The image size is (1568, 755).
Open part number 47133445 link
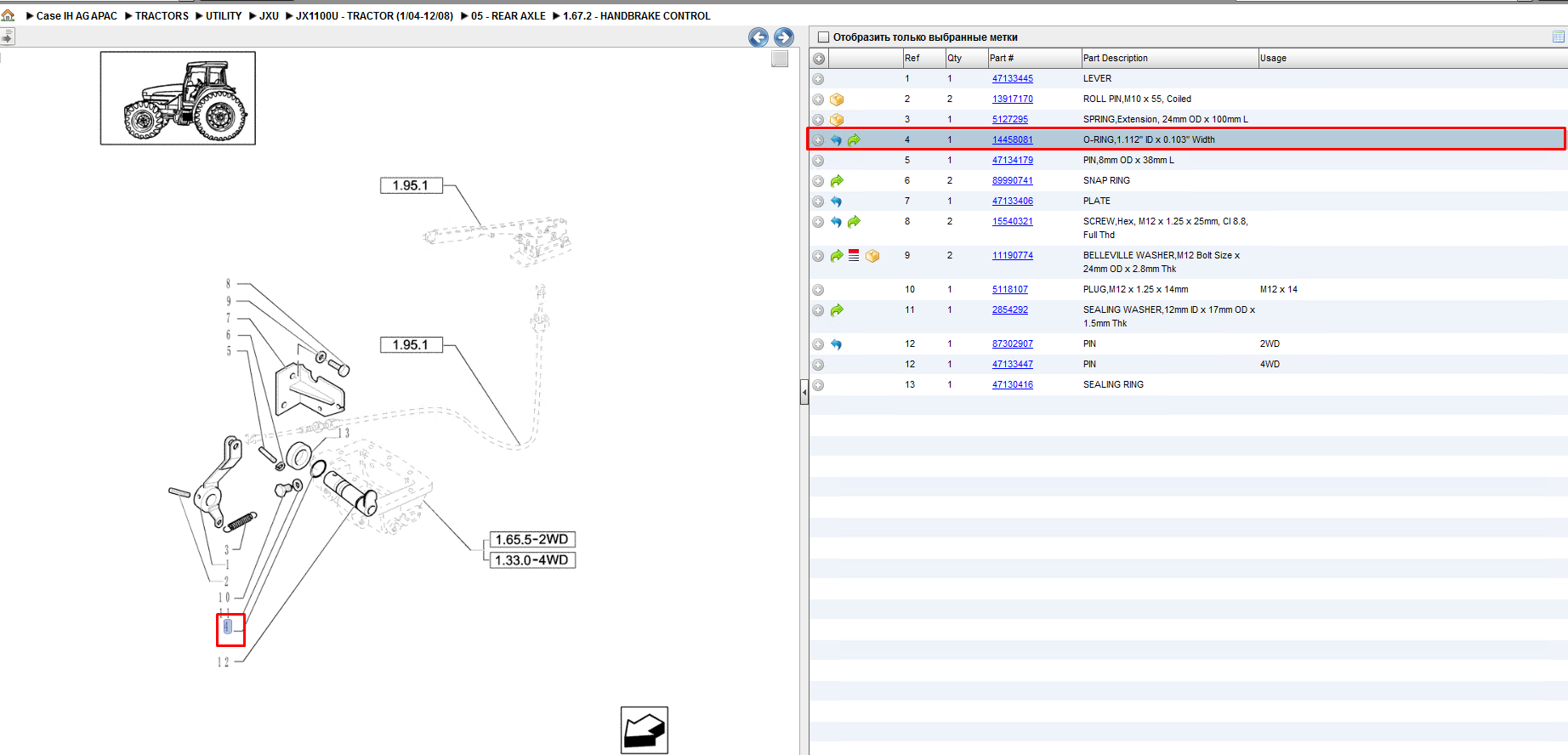(1013, 78)
